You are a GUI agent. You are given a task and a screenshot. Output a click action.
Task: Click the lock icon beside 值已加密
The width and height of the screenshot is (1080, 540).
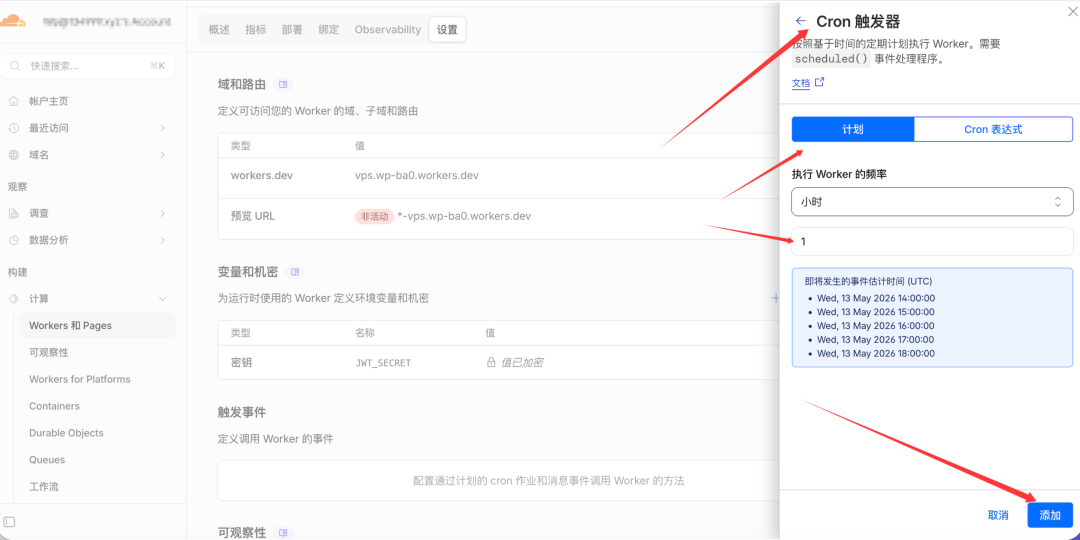(x=491, y=362)
